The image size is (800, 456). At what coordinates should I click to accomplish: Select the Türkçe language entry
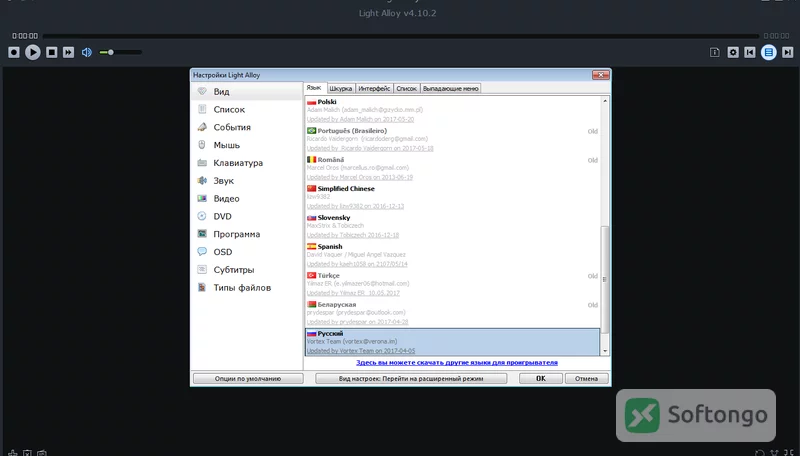pos(453,284)
